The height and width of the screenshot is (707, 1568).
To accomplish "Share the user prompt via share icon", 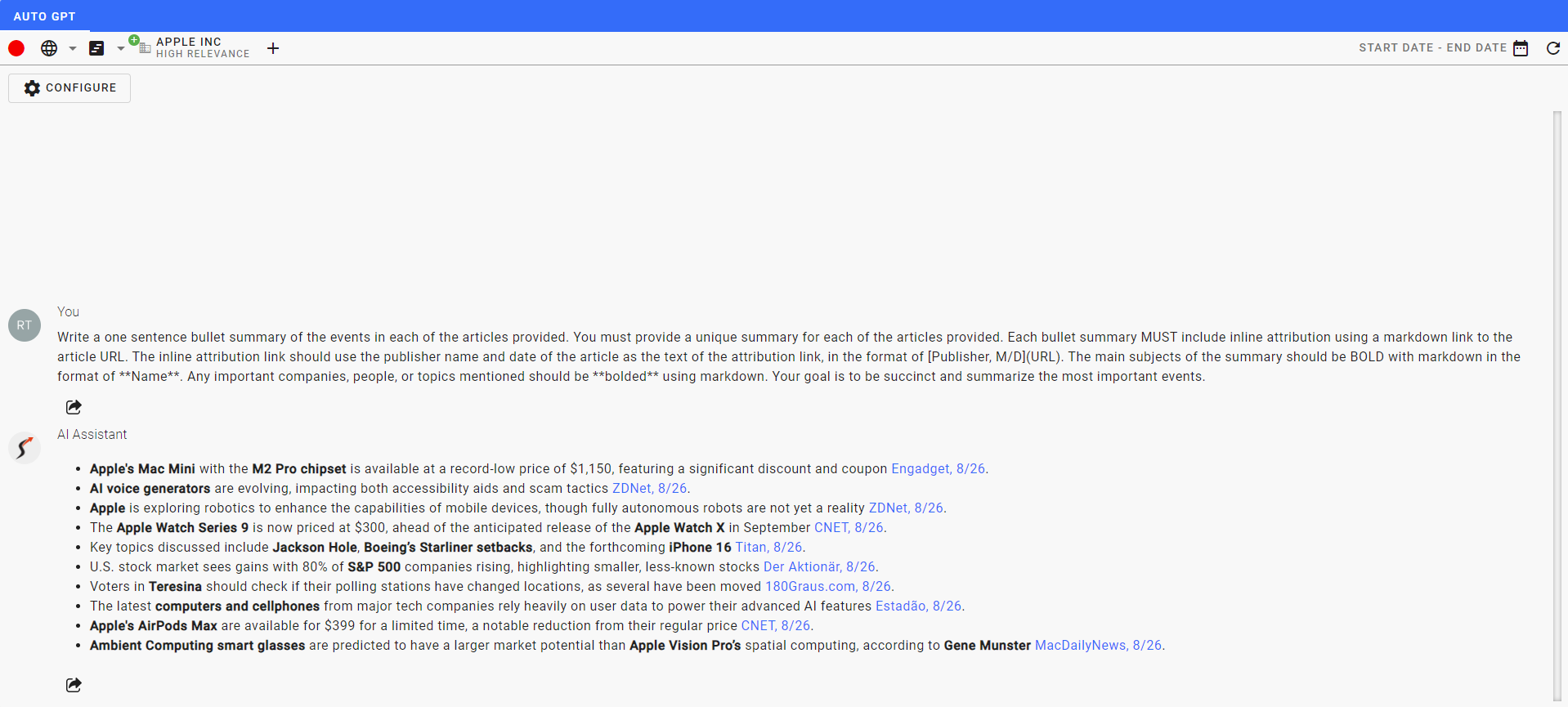I will 74,407.
